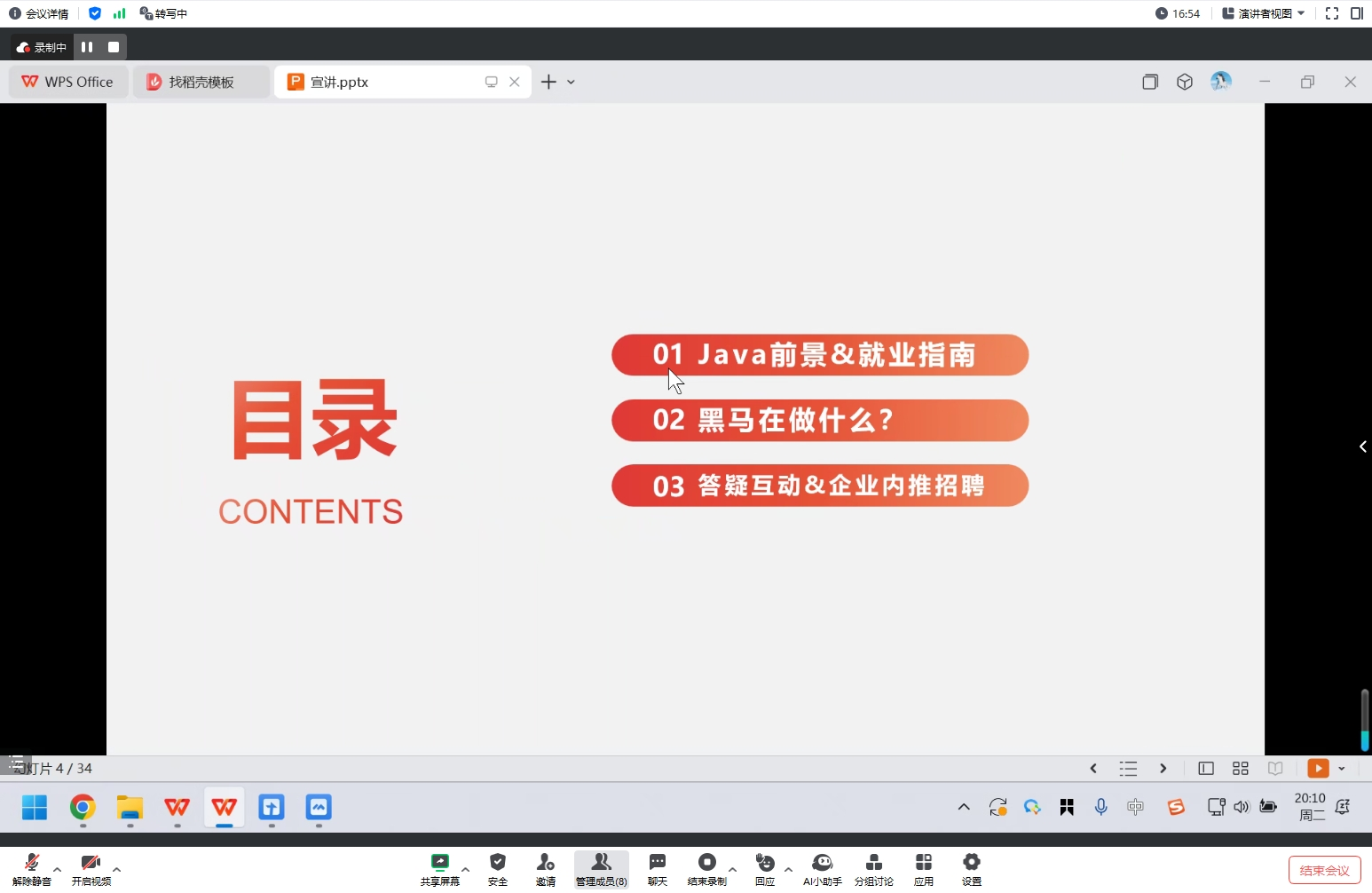
Task: Switch to the 找稻壳模板 tab
Action: (201, 82)
